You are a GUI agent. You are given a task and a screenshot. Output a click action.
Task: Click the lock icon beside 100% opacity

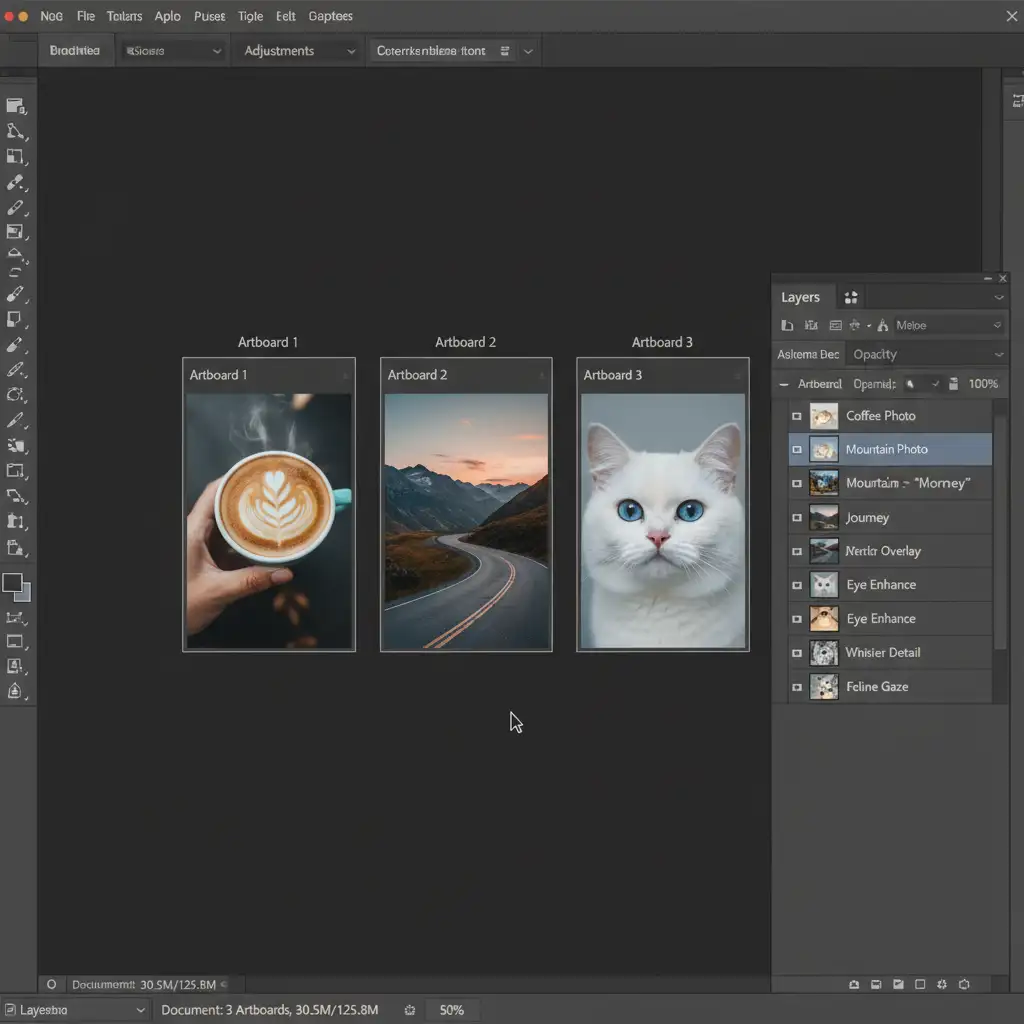(x=953, y=384)
